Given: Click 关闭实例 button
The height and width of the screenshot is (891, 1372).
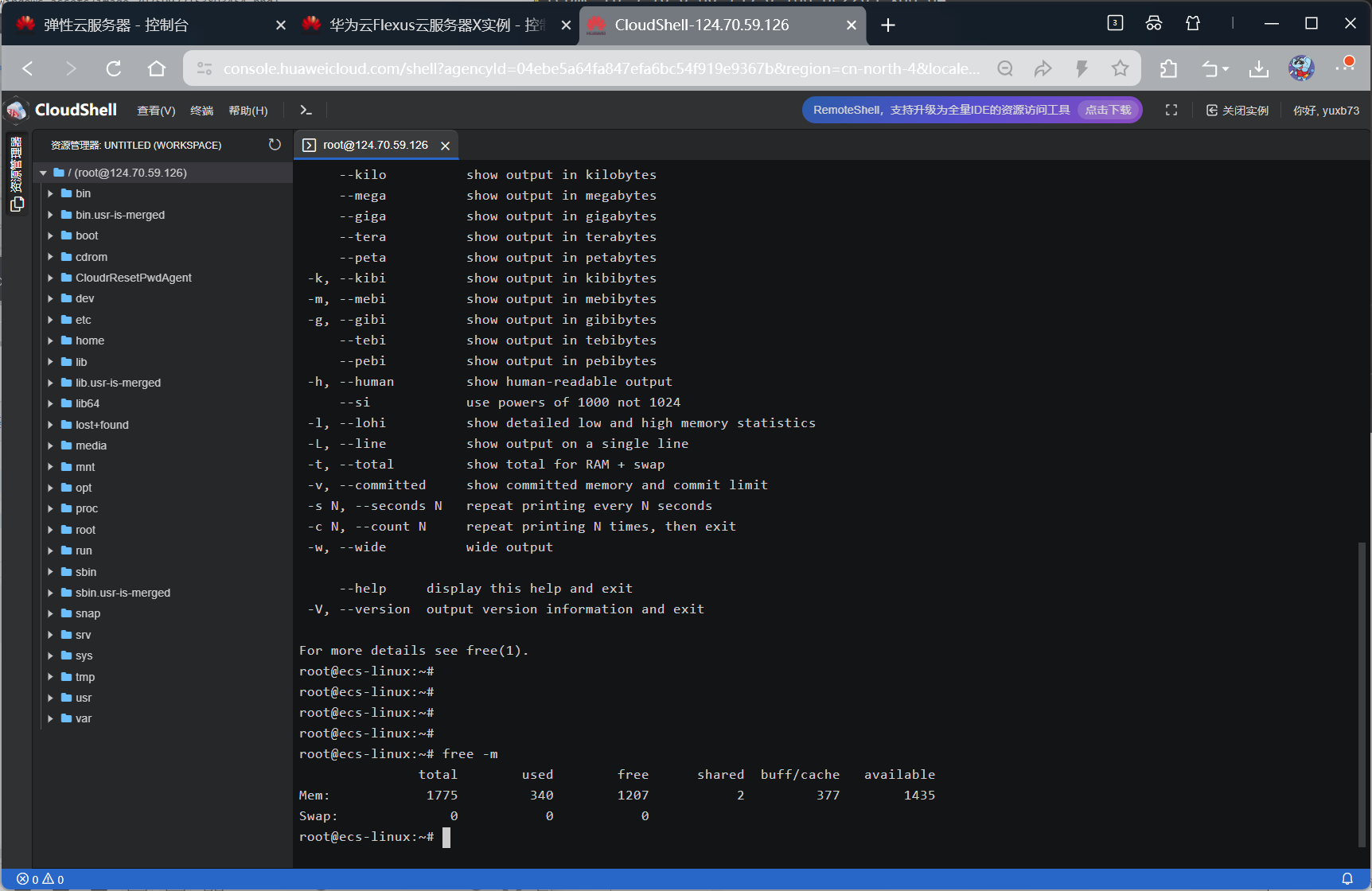Looking at the screenshot, I should coord(1238,111).
